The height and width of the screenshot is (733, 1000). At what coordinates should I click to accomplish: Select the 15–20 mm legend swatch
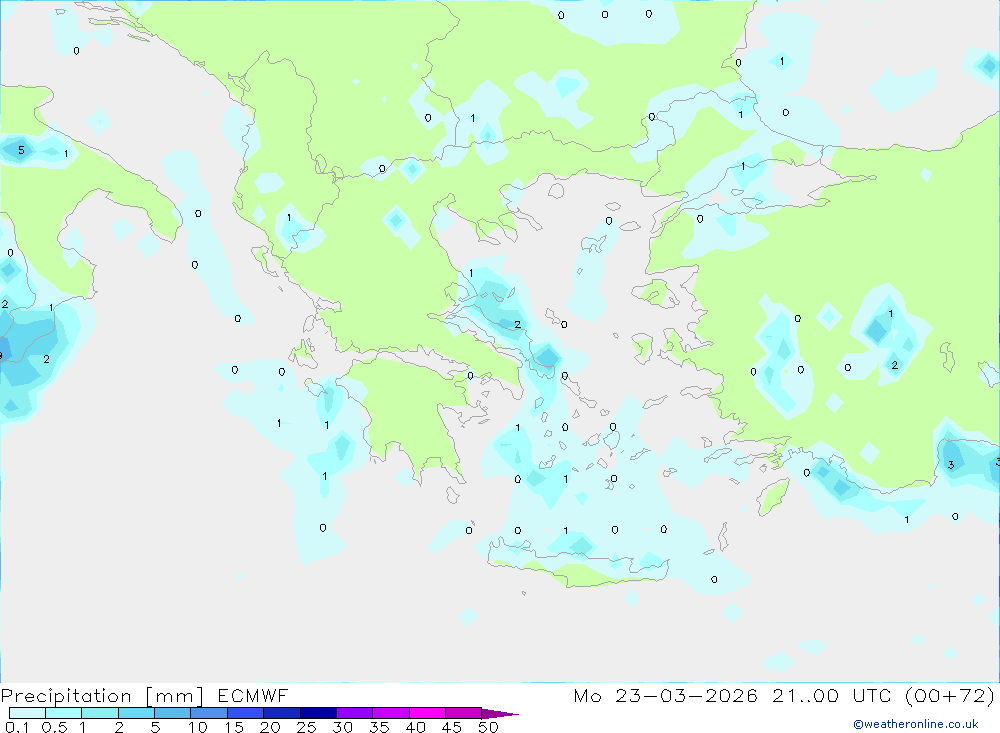click(246, 713)
